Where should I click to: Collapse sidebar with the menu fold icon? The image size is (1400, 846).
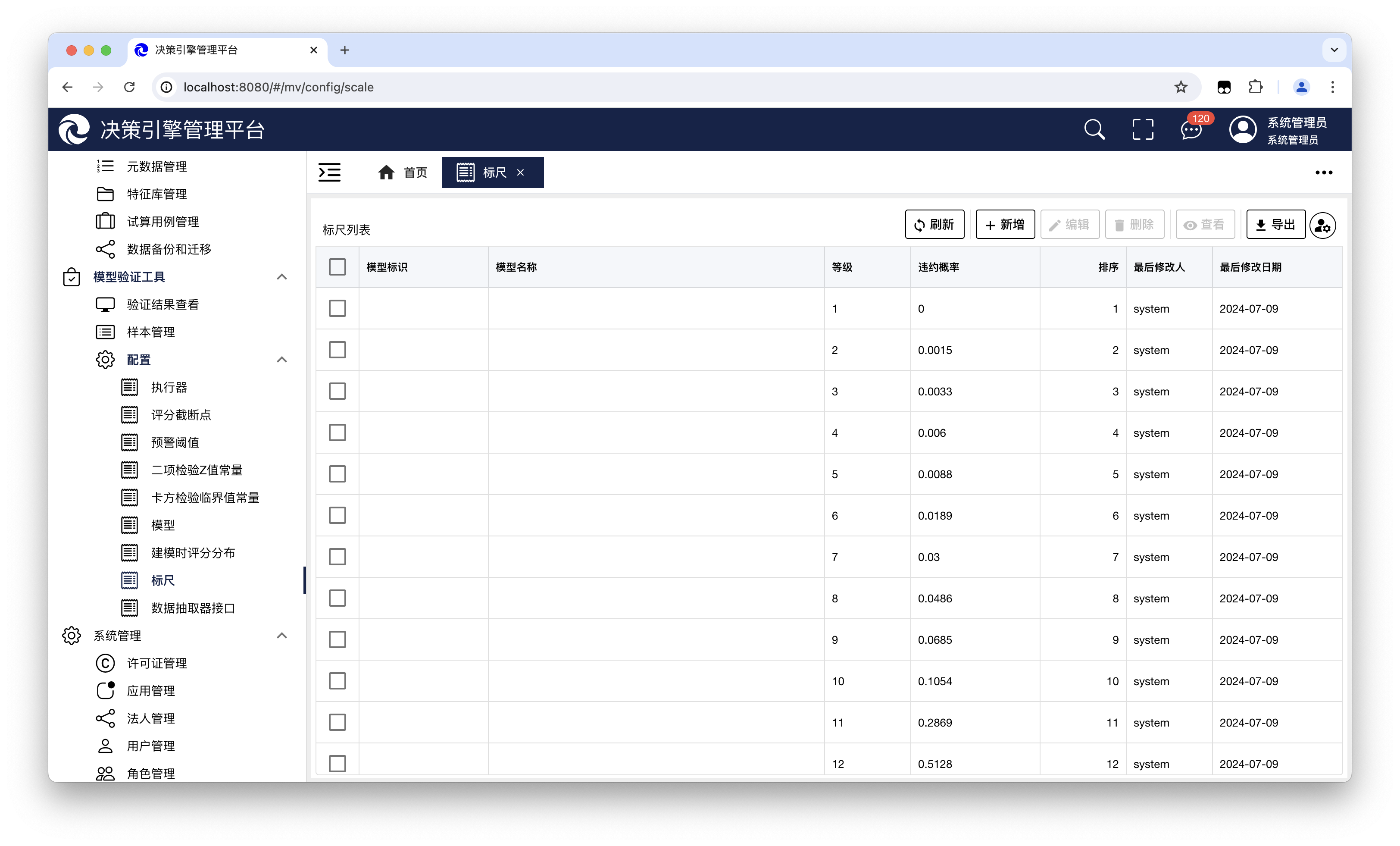[330, 172]
